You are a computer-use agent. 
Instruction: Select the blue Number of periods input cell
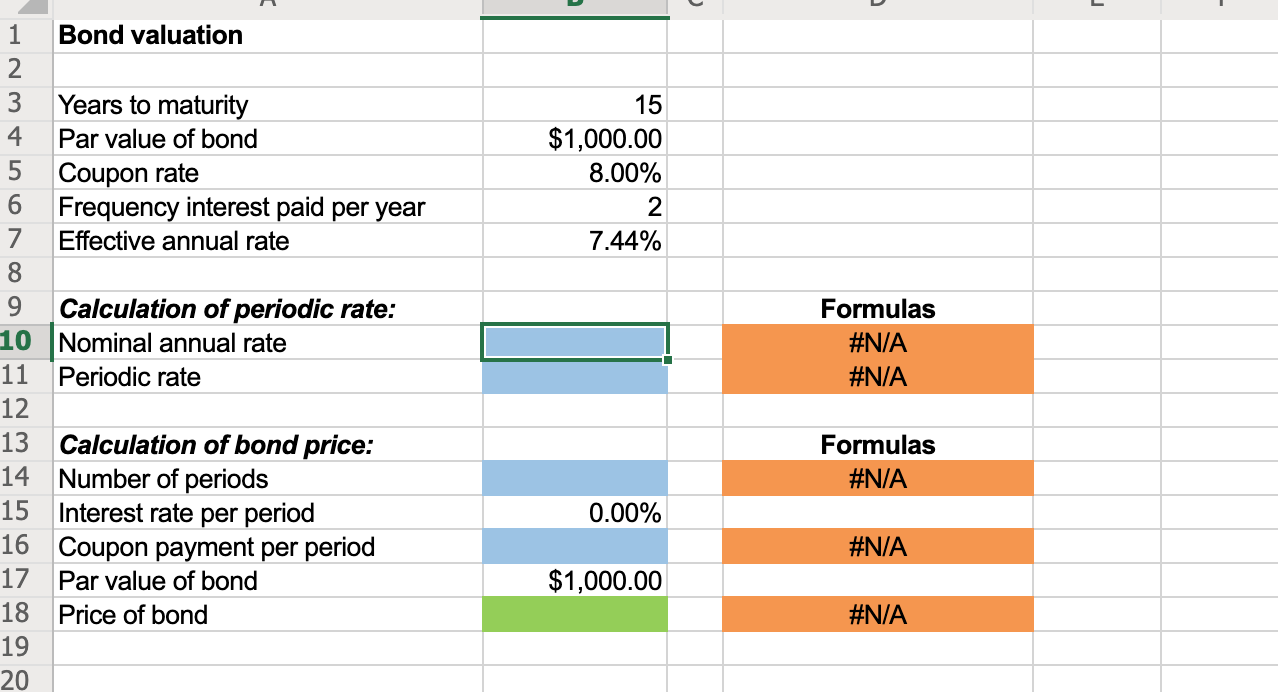573,479
